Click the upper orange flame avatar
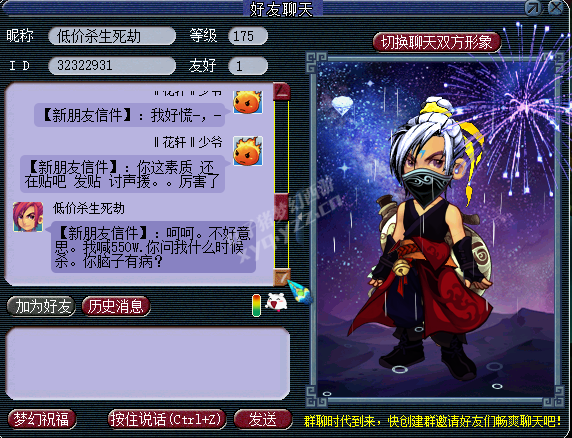This screenshot has height=438, width=572. click(x=248, y=102)
